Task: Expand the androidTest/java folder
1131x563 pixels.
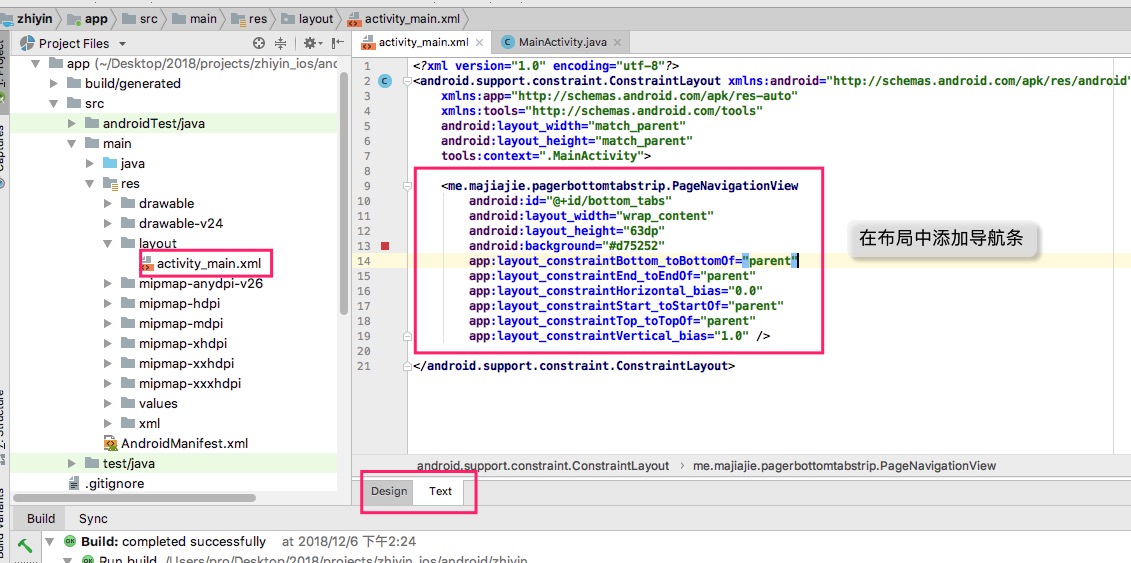Action: point(71,123)
